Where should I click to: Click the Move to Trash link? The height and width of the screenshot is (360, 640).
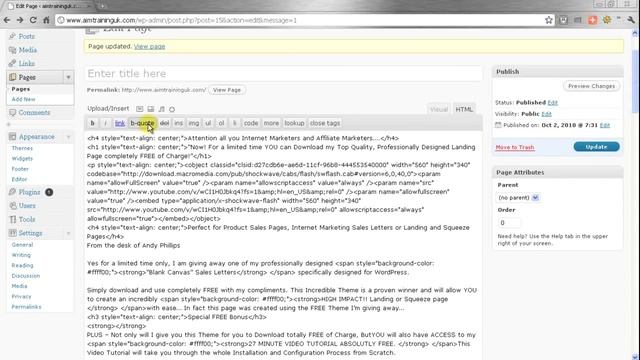click(515, 147)
